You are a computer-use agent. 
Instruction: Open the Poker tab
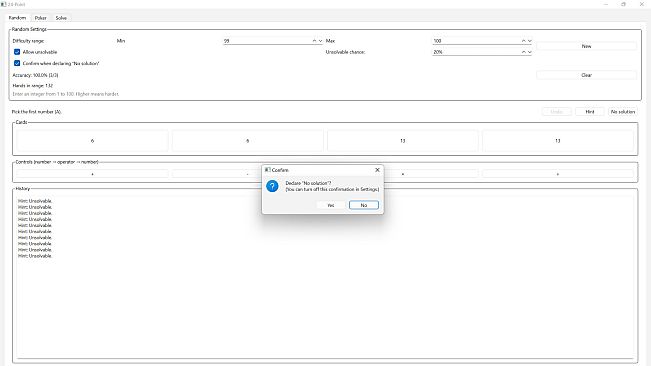pos(40,18)
